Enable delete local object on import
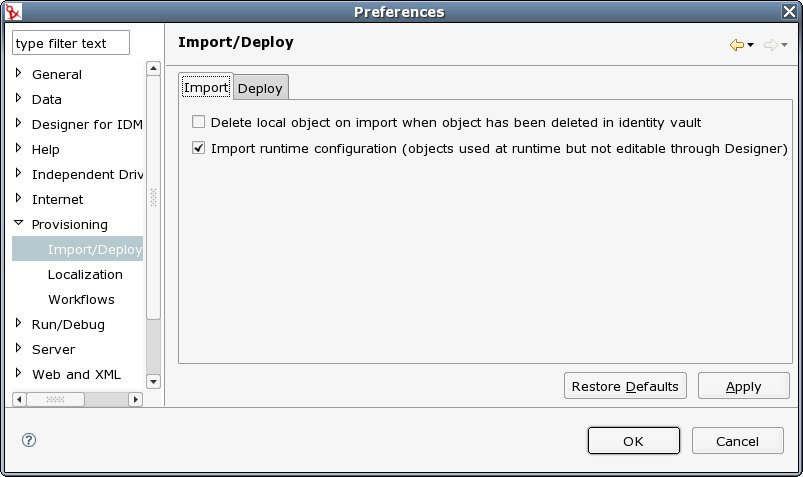This screenshot has height=477, width=803. click(199, 123)
